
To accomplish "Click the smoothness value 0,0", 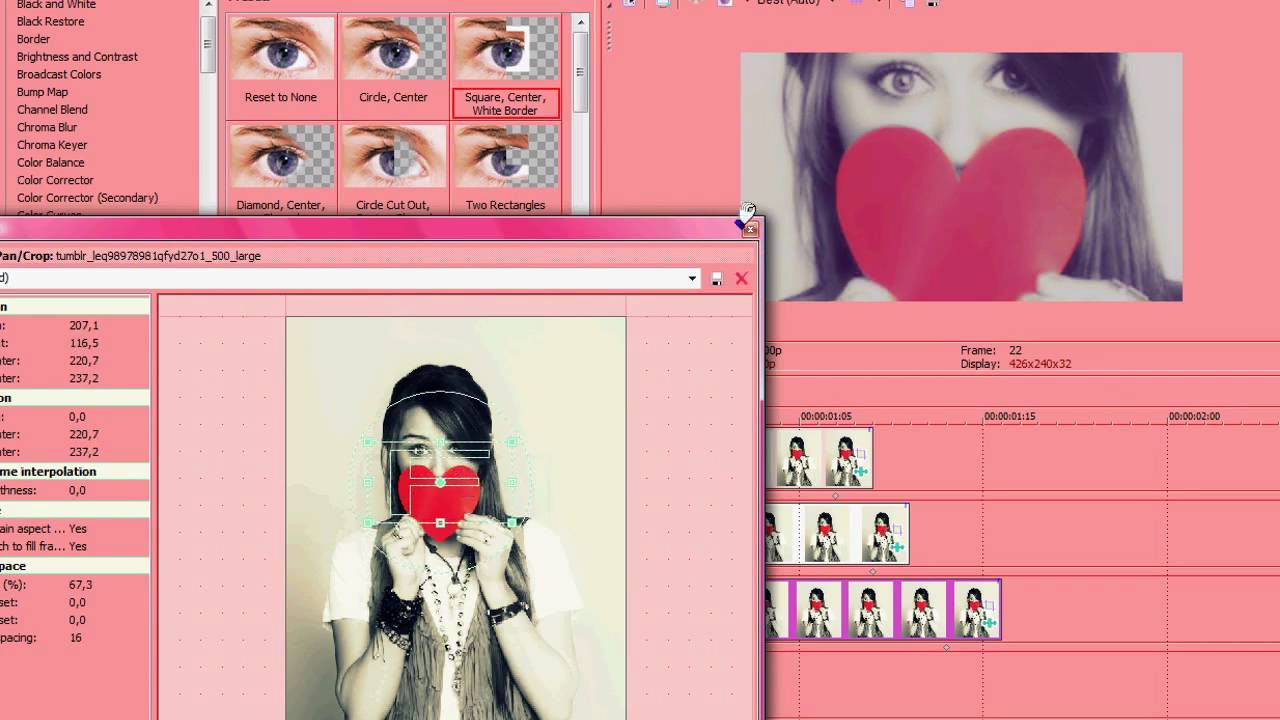I will click(x=77, y=491).
